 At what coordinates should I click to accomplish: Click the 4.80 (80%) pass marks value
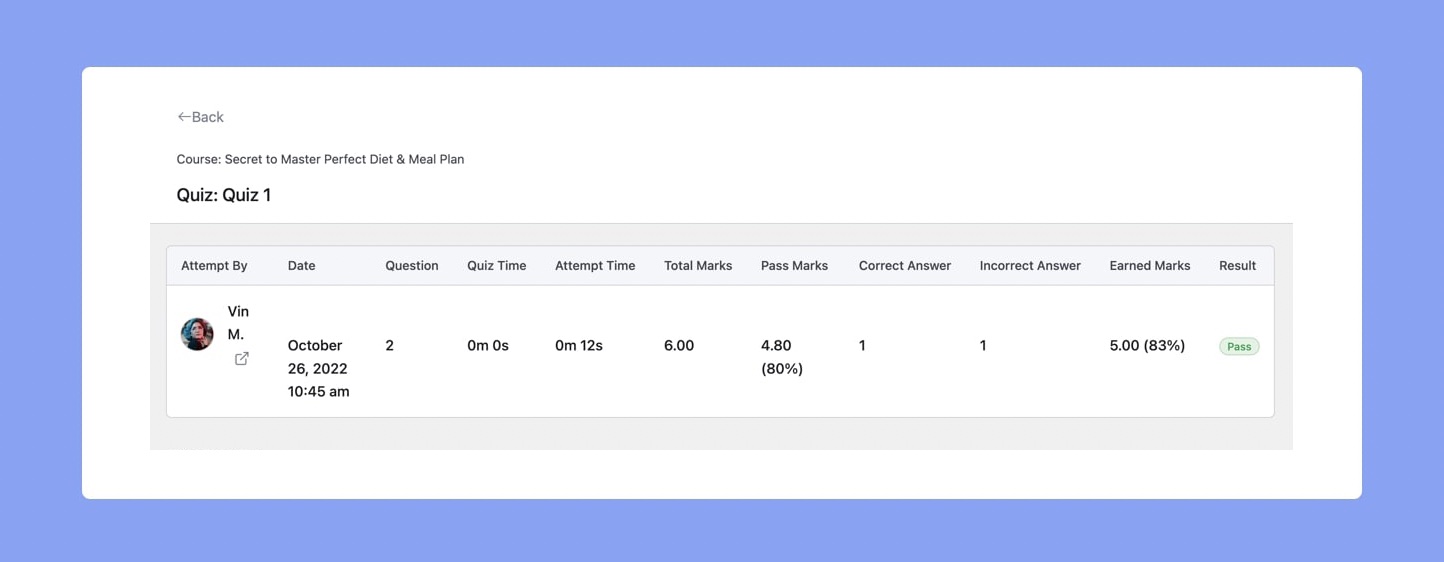(782, 357)
